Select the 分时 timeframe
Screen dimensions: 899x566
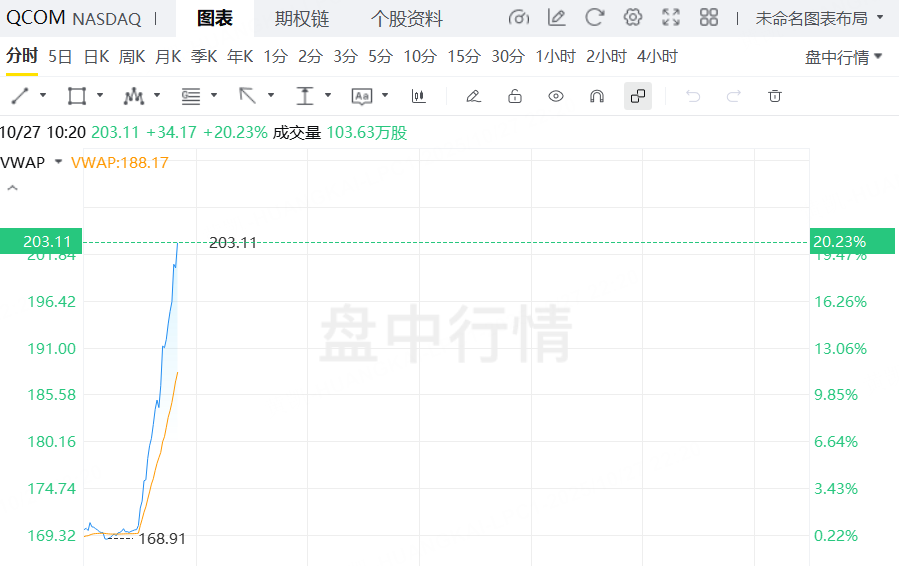coord(22,56)
